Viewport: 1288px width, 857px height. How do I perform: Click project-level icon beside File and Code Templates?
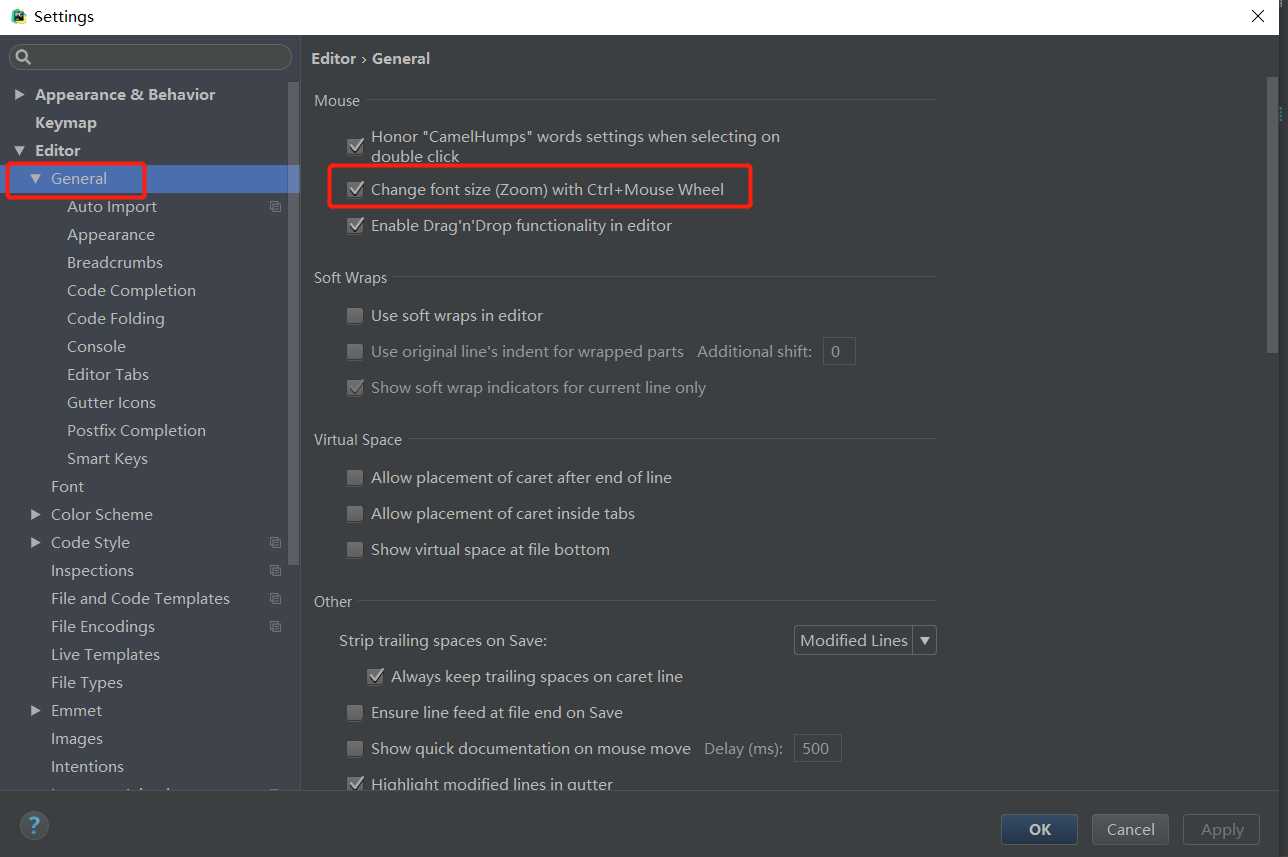point(275,599)
